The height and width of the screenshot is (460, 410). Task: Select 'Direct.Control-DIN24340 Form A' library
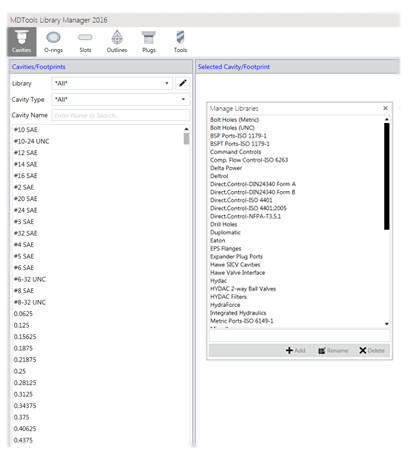pos(253,184)
